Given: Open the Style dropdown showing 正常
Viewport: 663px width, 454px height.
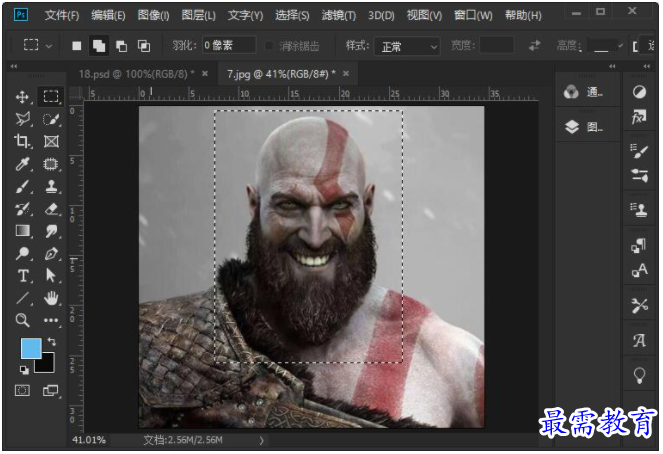Looking at the screenshot, I should tap(407, 46).
